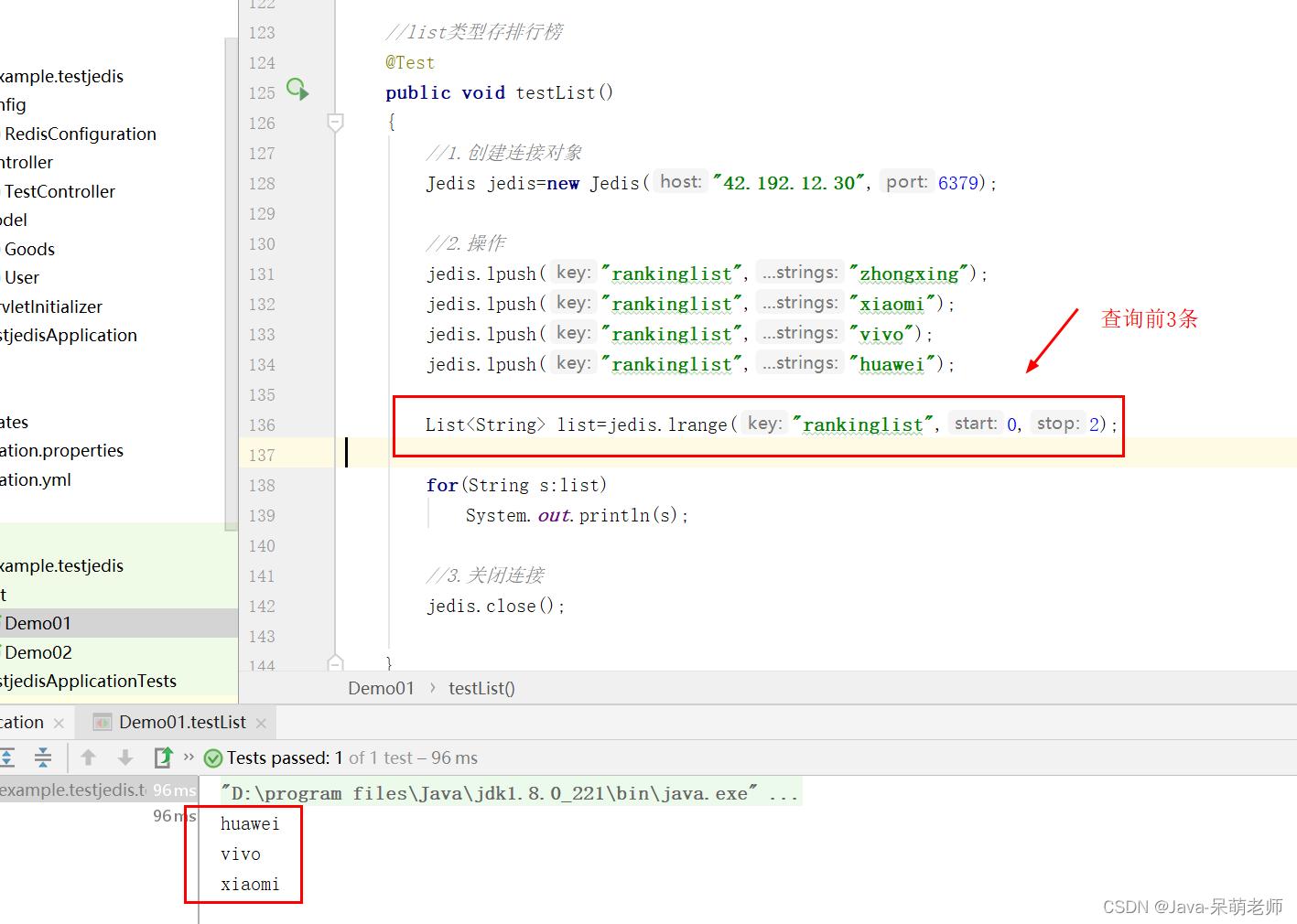1297x924 pixels.
Task: Open Demo02 in the project tree
Action: click(38, 652)
